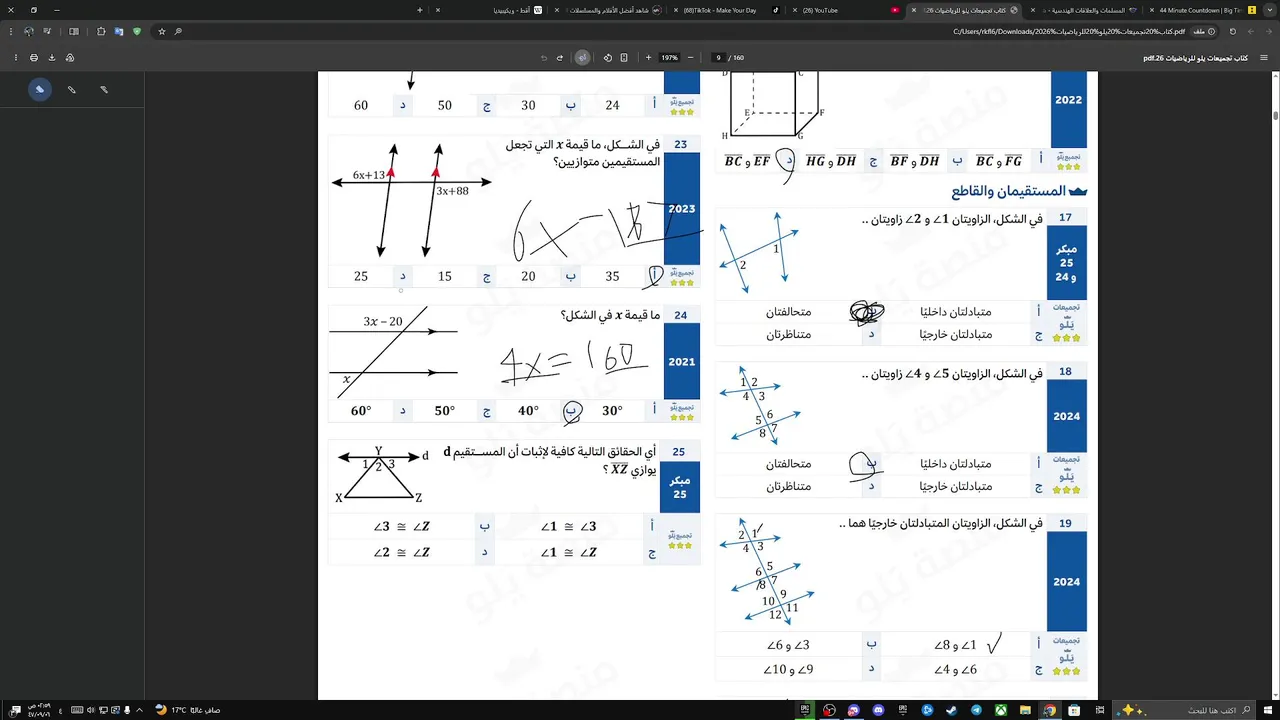Download the PDF file

[x=52, y=57]
